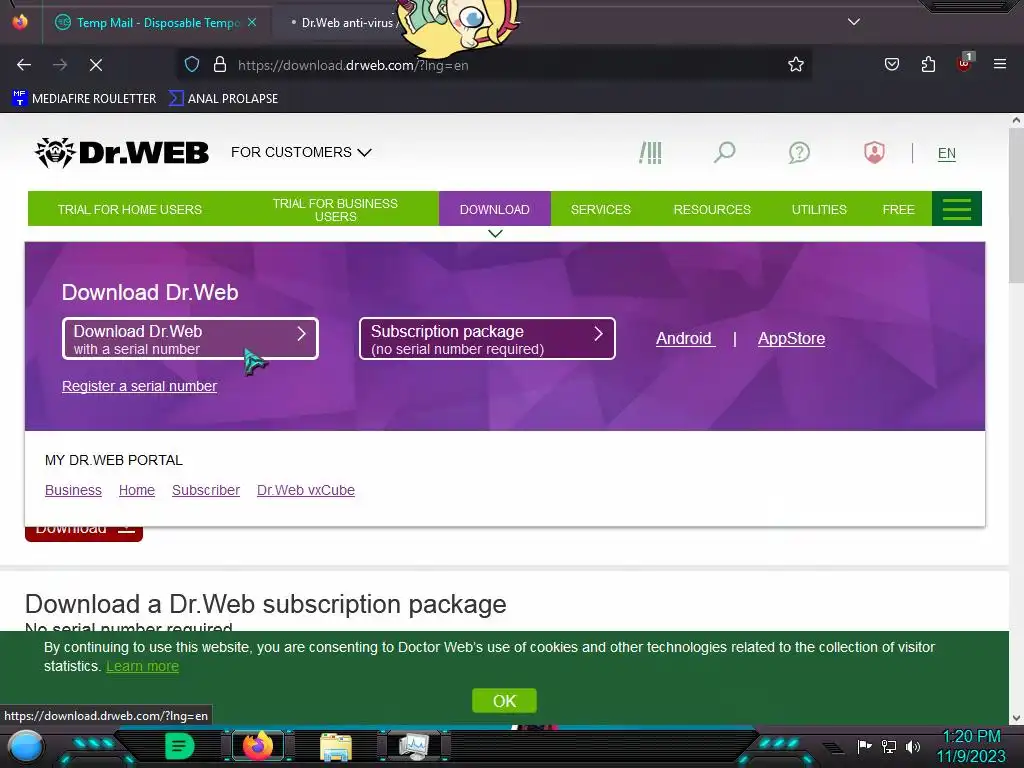Image resolution: width=1024 pixels, height=768 pixels.
Task: Close the Temp Mail tab
Action: [252, 22]
